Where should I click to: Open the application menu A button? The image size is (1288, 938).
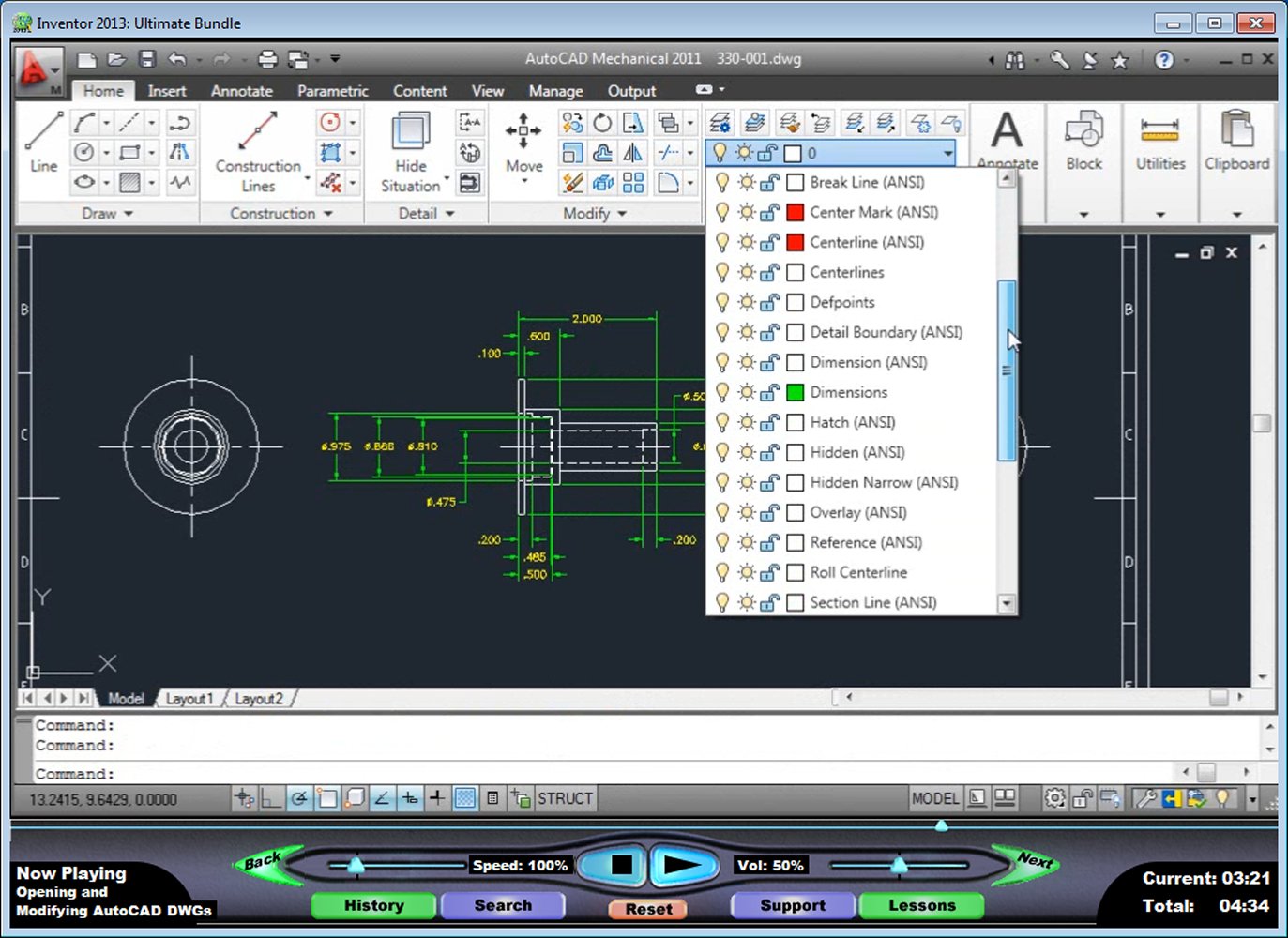click(x=38, y=71)
